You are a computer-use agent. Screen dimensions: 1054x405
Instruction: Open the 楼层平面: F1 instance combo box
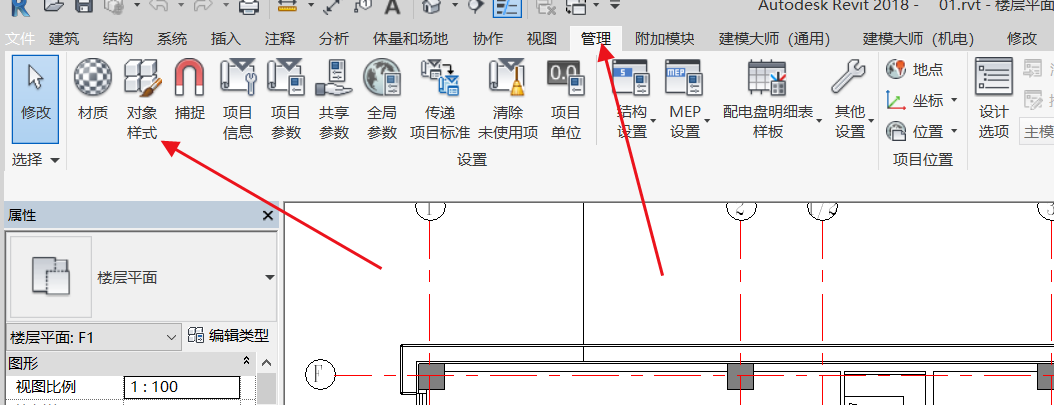(93, 337)
